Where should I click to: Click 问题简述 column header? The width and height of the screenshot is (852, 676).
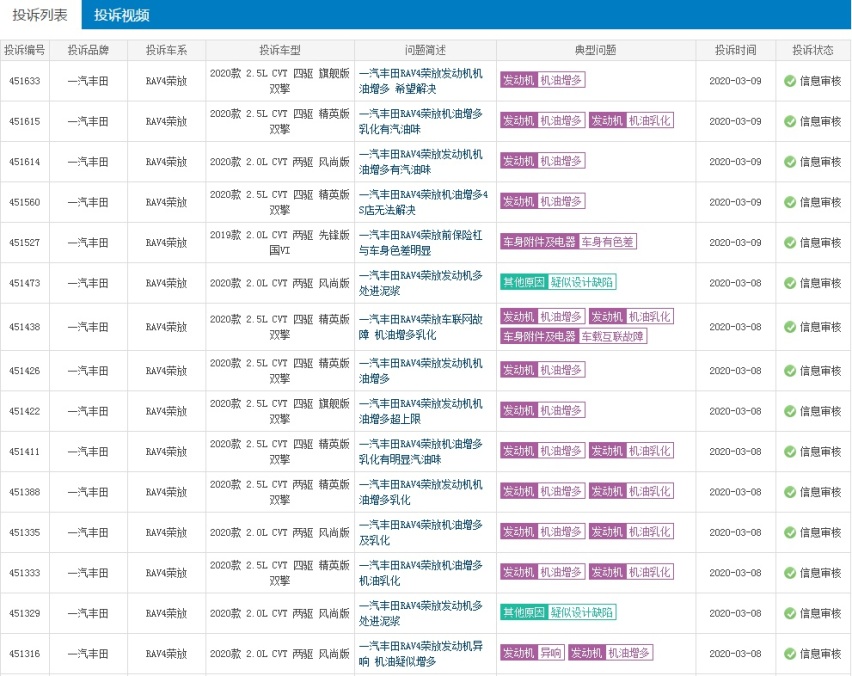pos(425,50)
